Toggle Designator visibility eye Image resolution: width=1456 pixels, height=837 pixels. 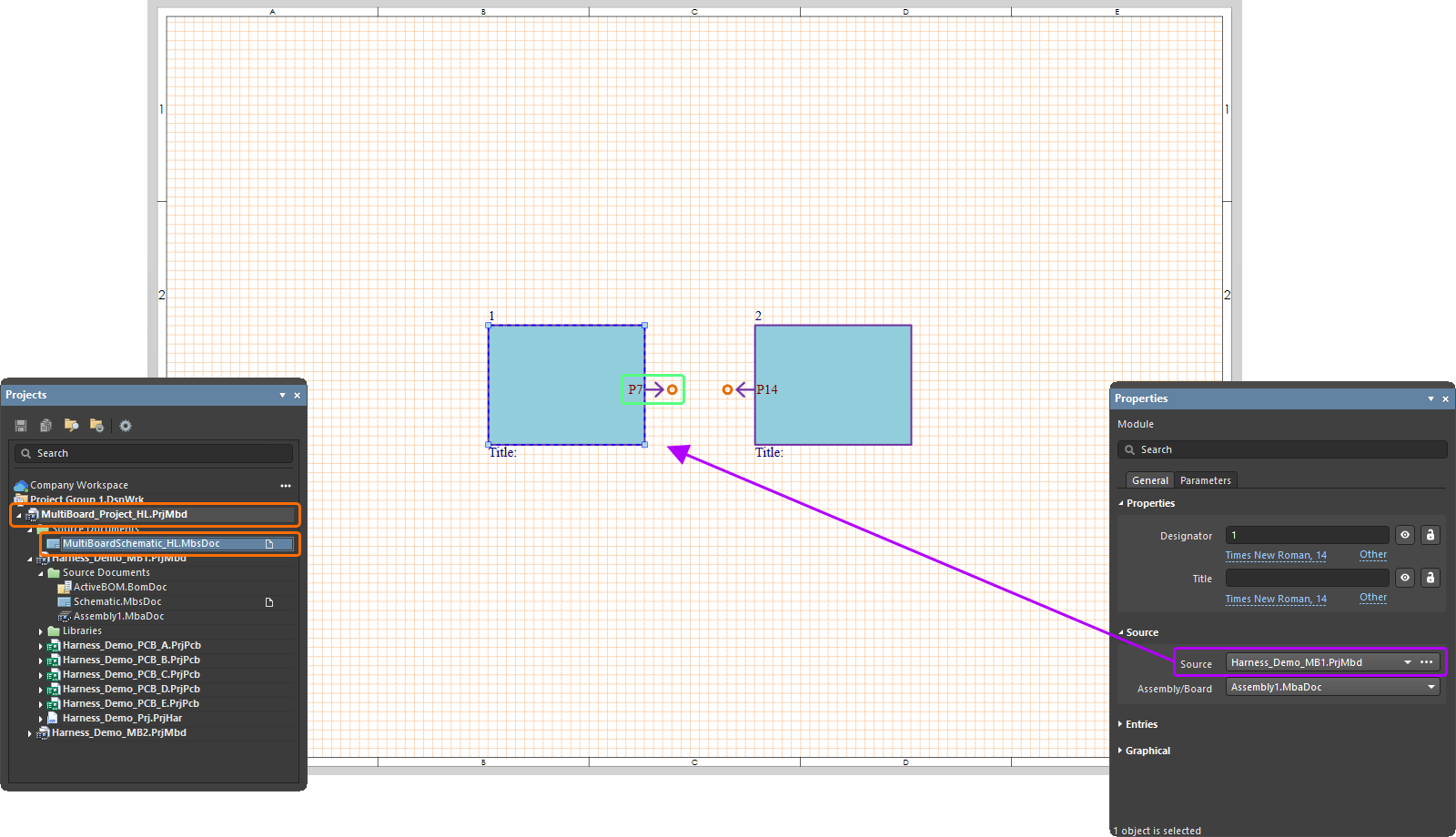point(1405,535)
